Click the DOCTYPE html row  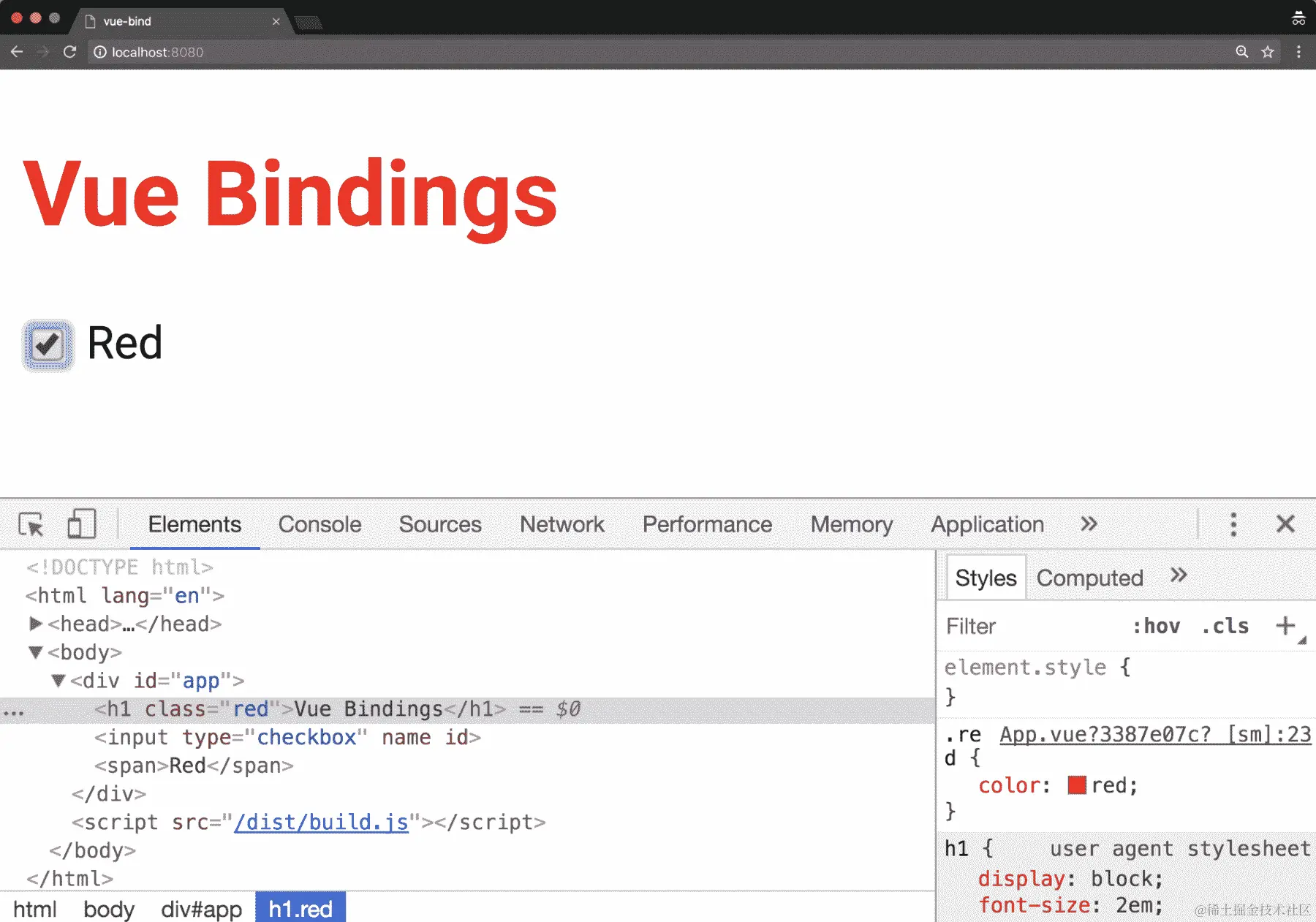click(x=468, y=567)
